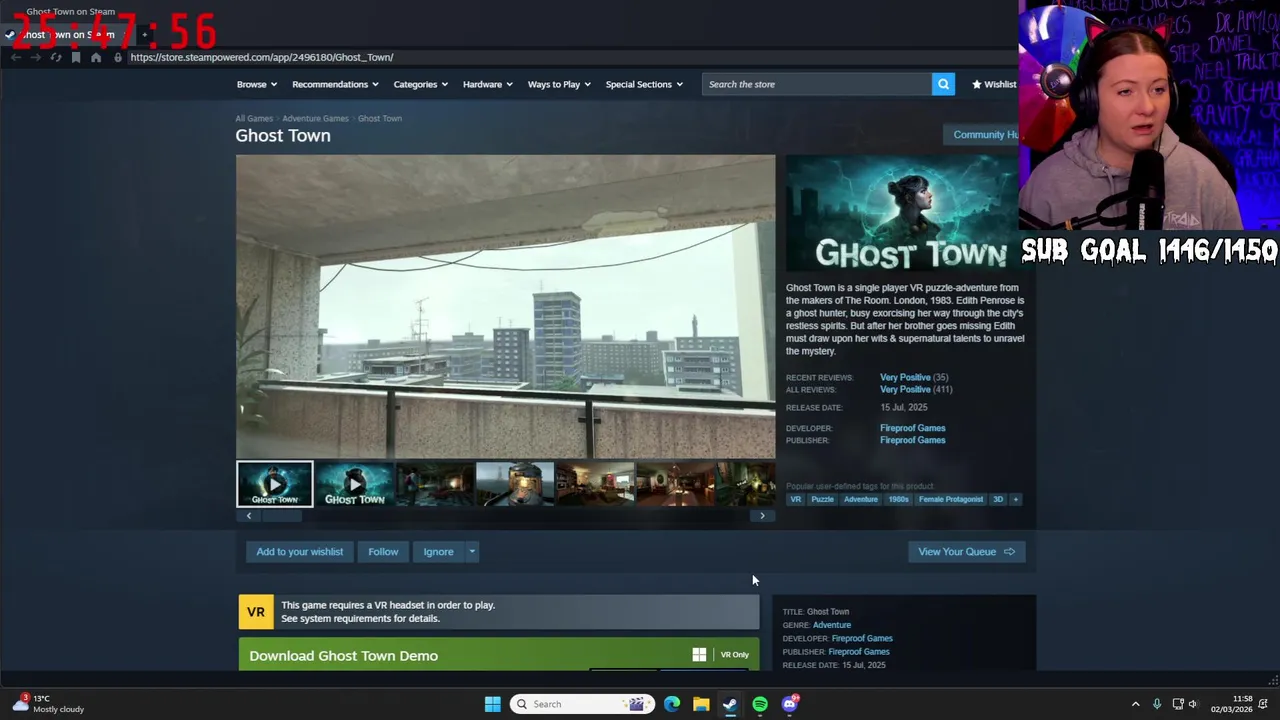Open the Hardware dropdown

point(487,84)
